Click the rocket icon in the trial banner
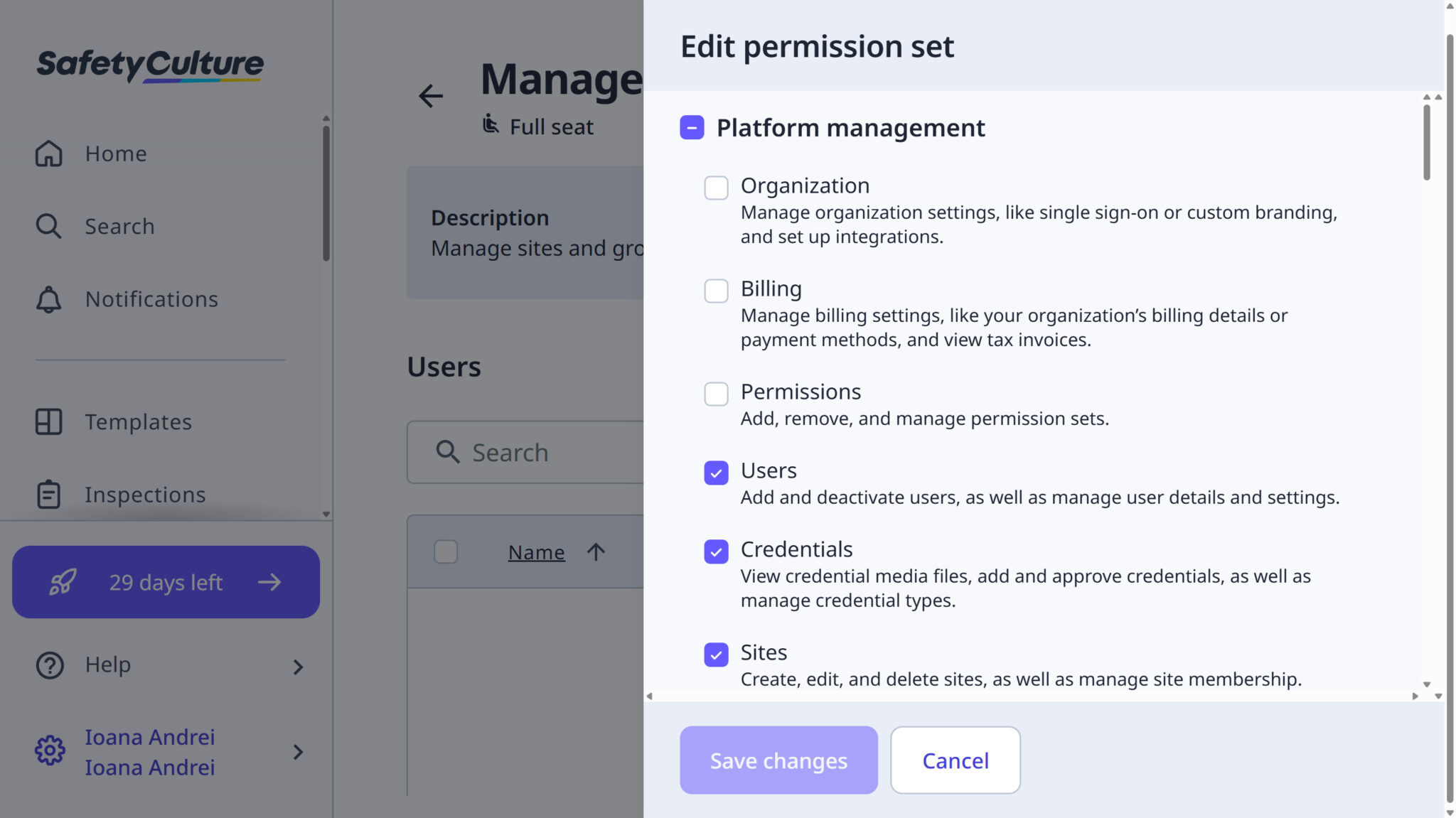Viewport: 1456px width, 818px height. (x=63, y=581)
